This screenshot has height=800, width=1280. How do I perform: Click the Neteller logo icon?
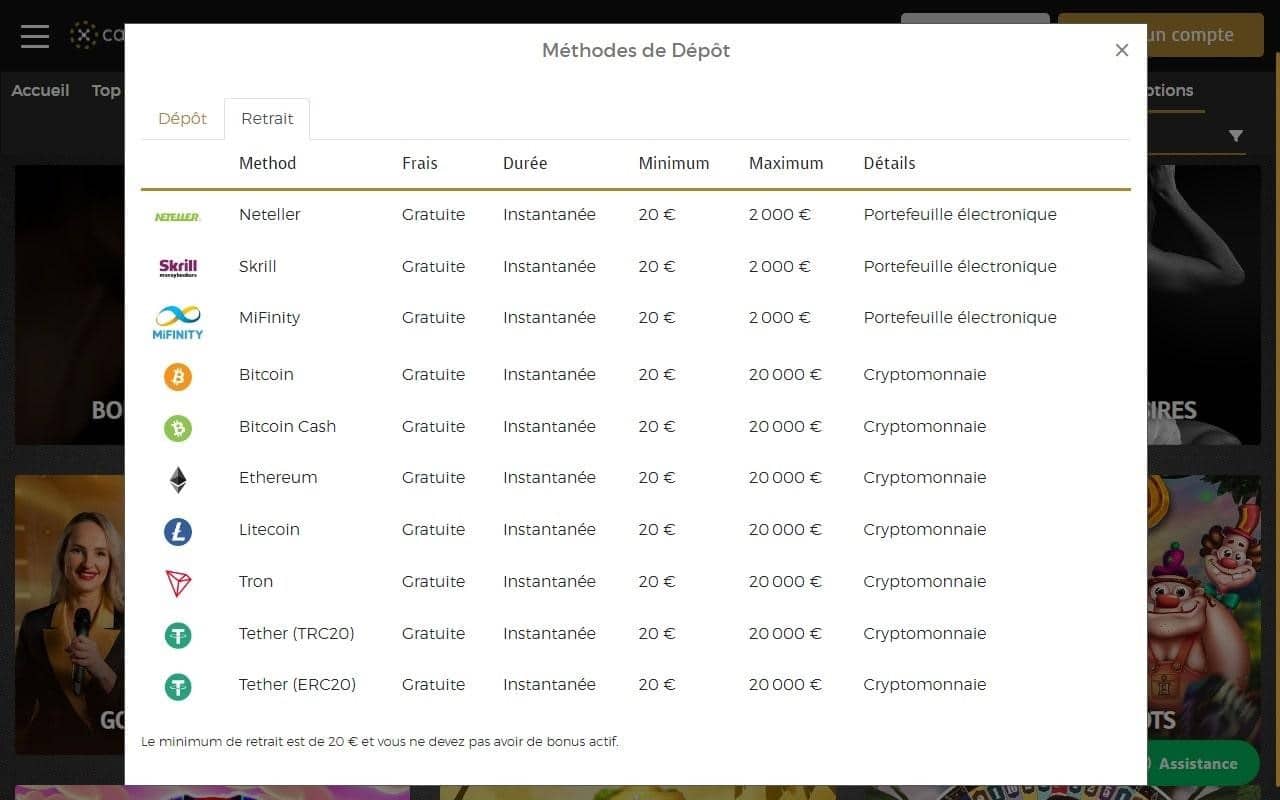coord(177,216)
